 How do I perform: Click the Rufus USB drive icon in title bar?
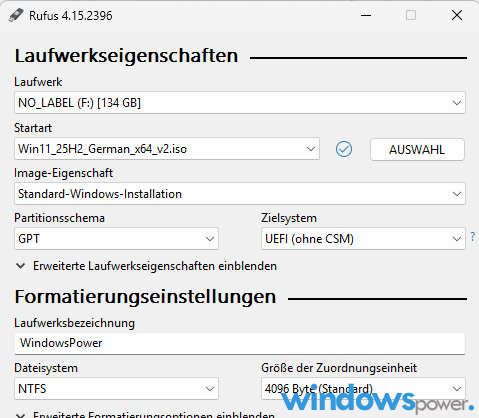[16, 15]
